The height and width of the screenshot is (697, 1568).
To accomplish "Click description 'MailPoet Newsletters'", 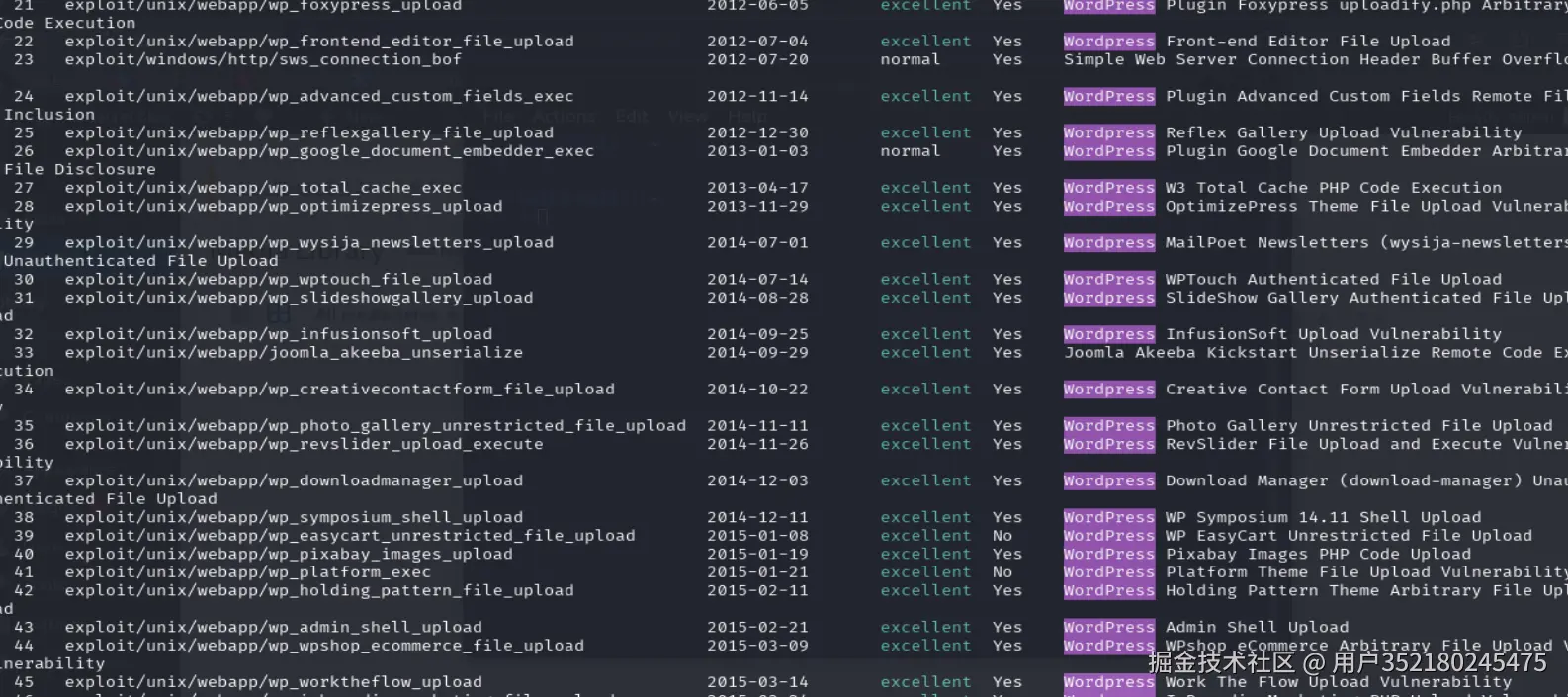I will pos(1267,242).
